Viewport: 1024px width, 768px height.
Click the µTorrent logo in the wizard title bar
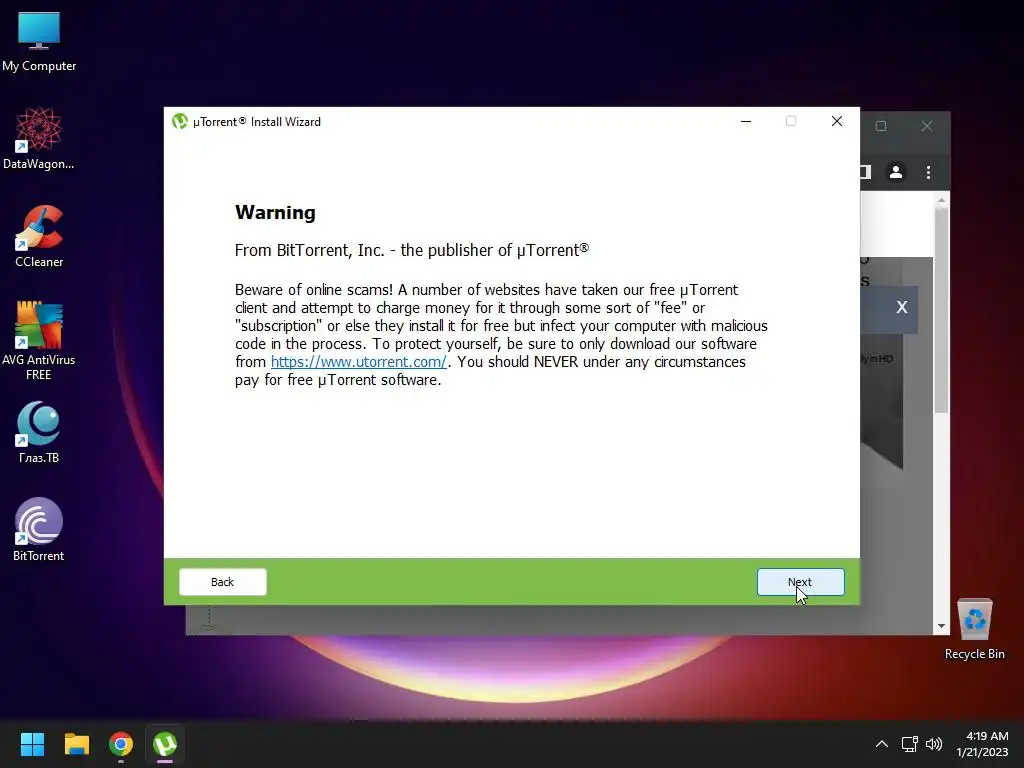click(180, 121)
